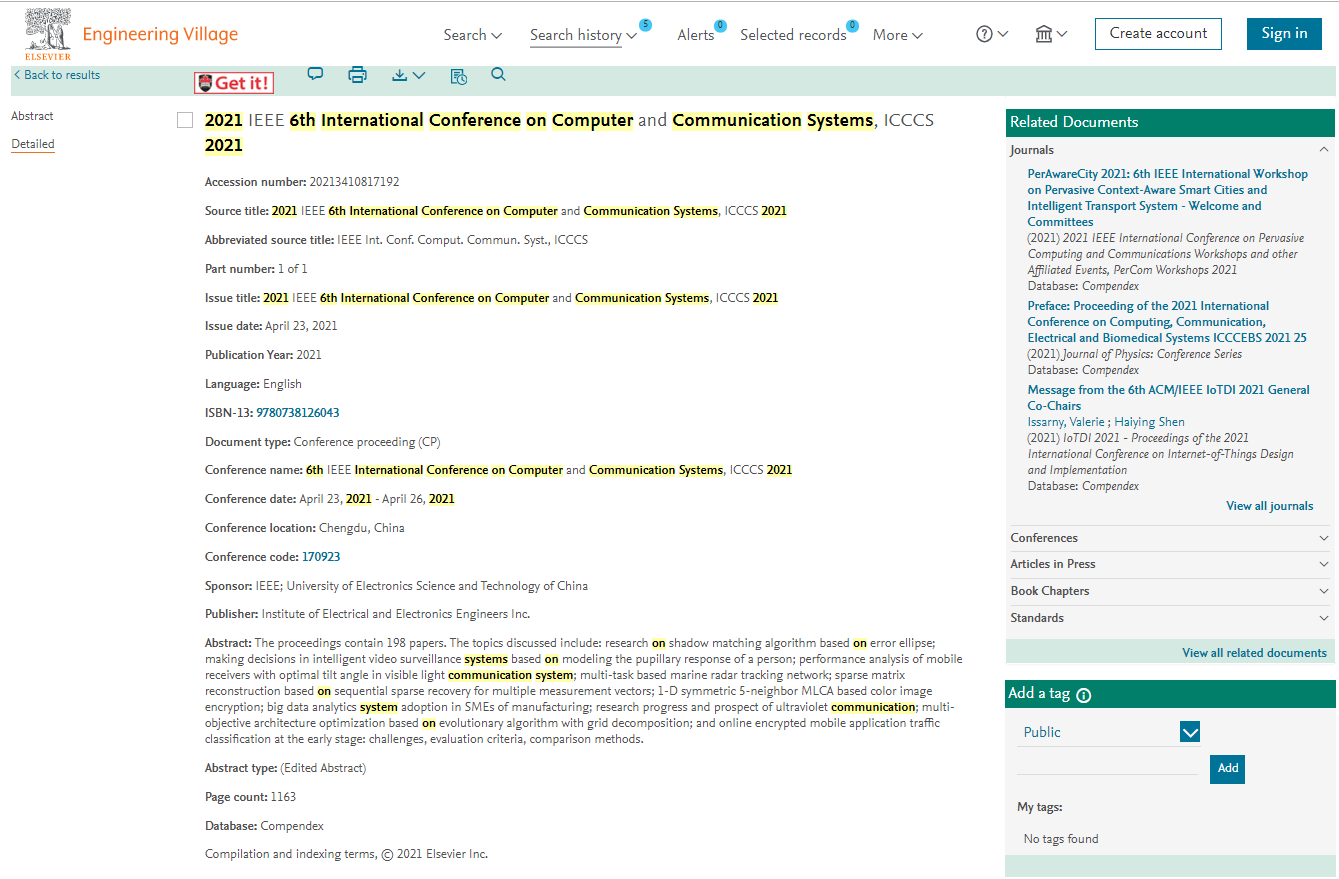Go Back to results
Screen dimensions: 1339x879
(57, 75)
